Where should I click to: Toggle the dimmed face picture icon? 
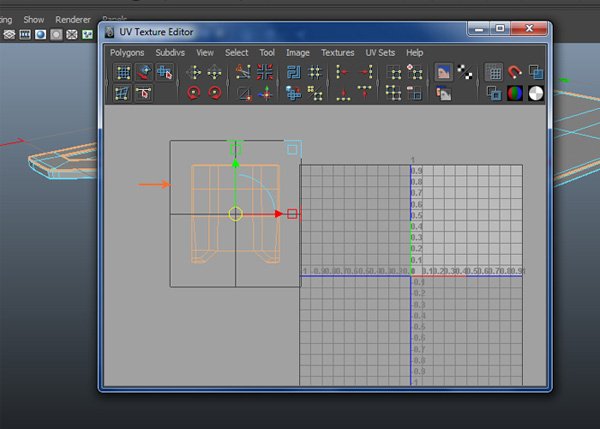pyautogui.click(x=443, y=93)
